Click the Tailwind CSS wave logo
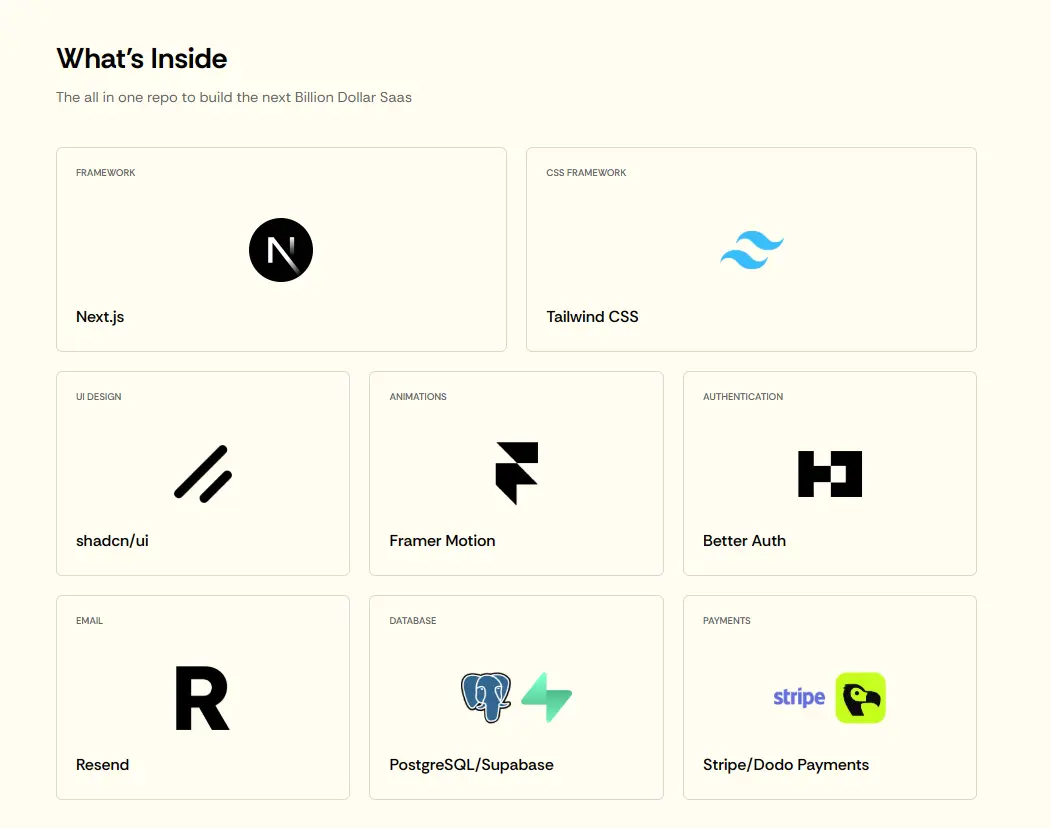1051x828 pixels. tap(751, 250)
